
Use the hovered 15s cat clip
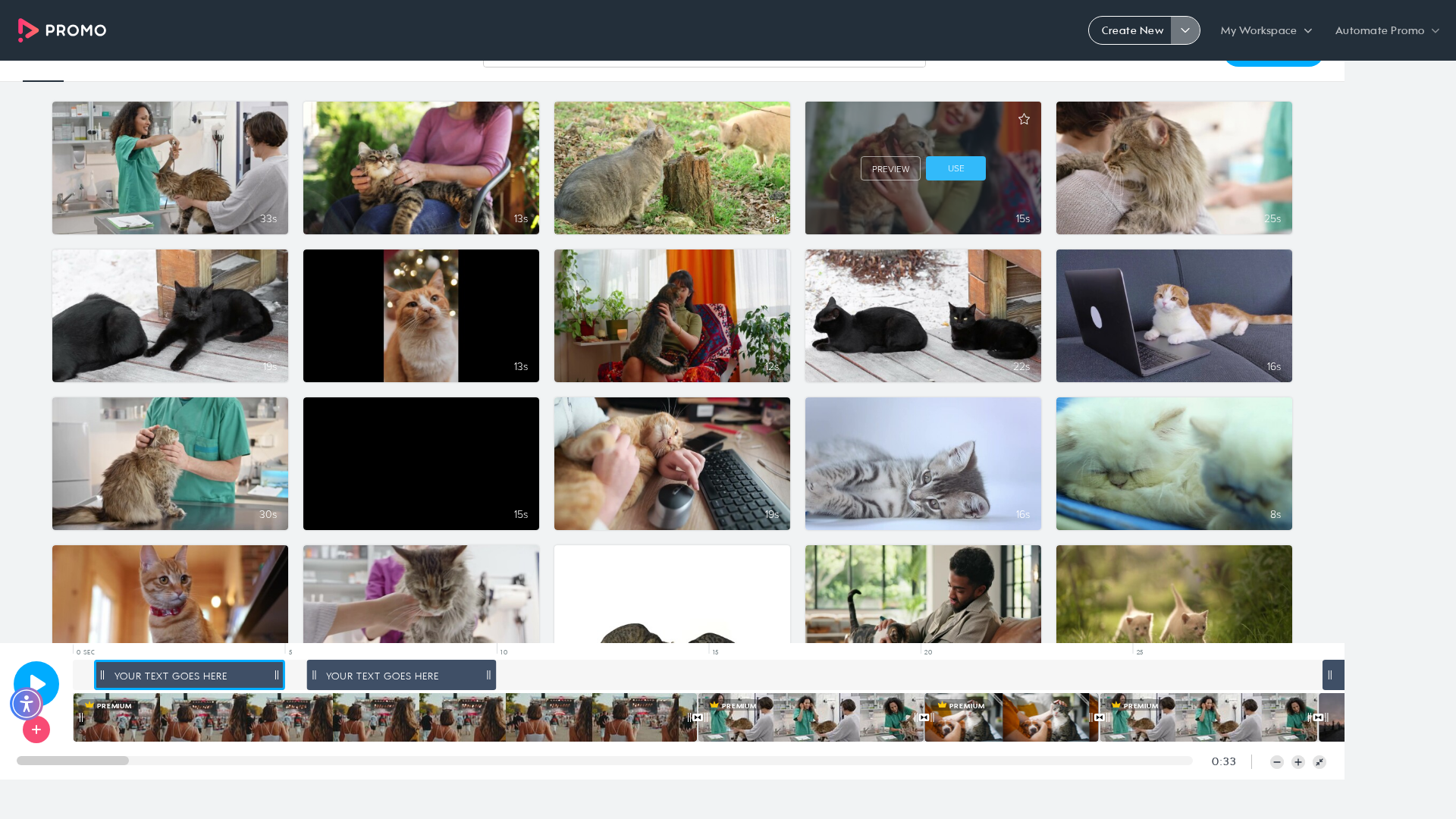click(x=955, y=168)
